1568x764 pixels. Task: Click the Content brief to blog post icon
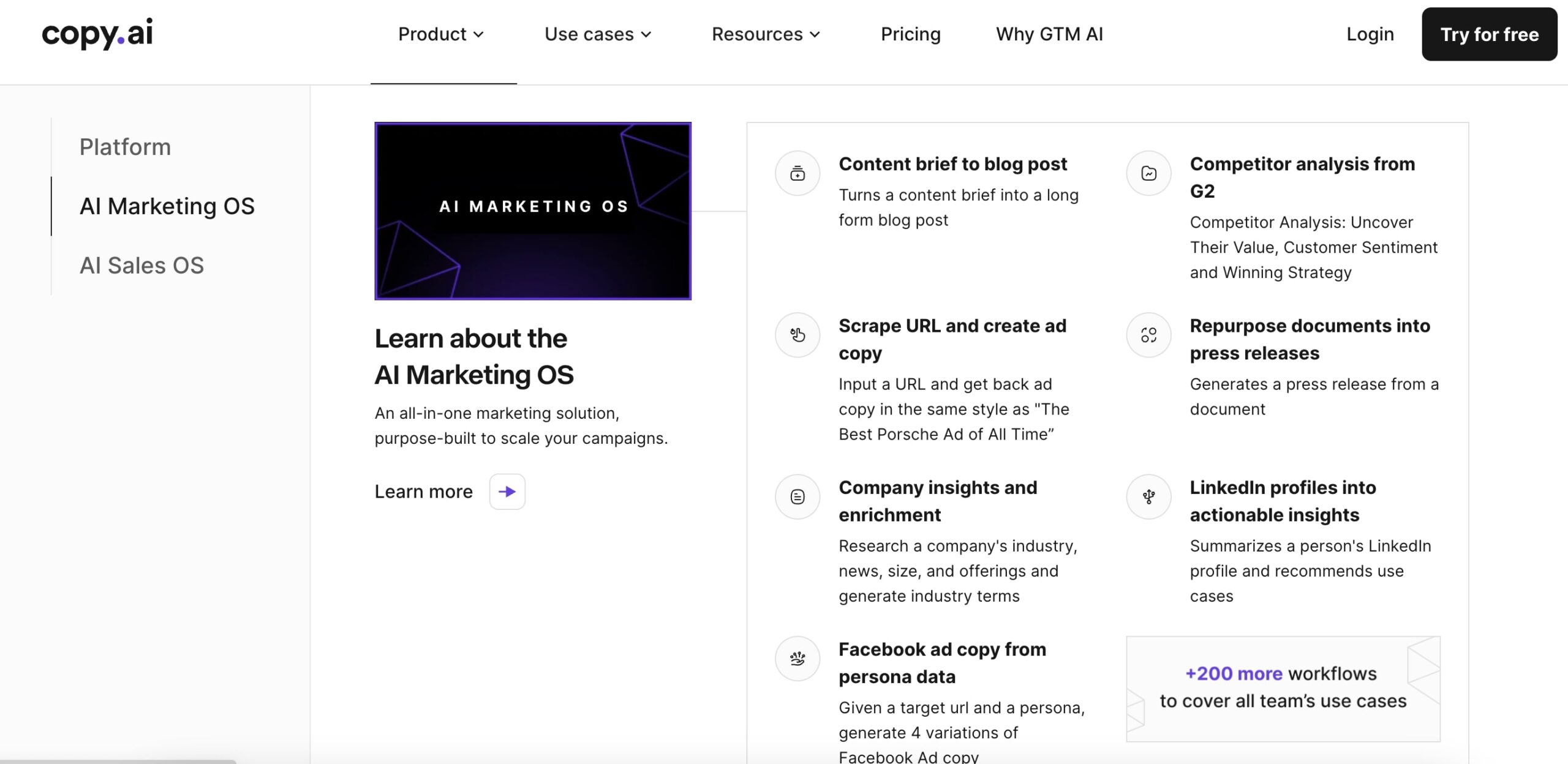[797, 173]
